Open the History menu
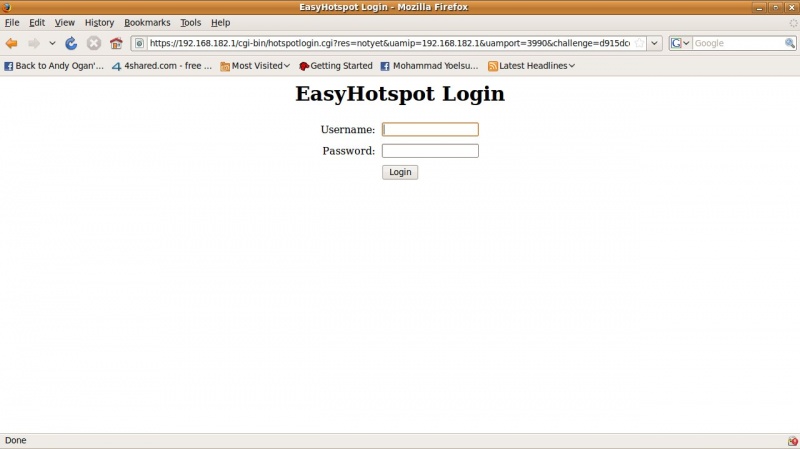800x449 pixels. 99,22
